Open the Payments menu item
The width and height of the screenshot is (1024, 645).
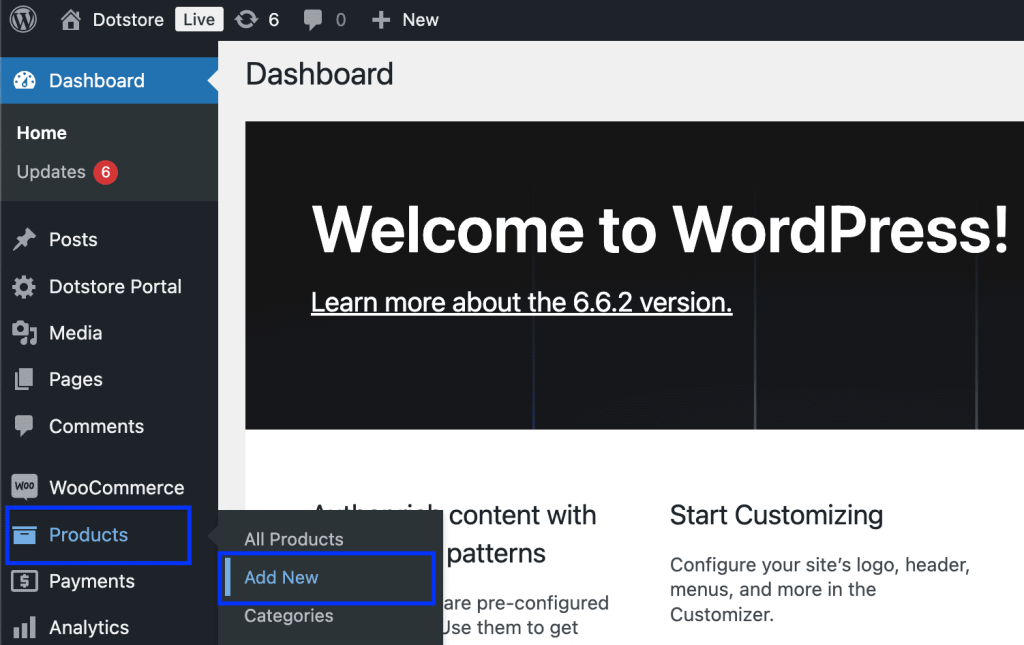(x=91, y=581)
